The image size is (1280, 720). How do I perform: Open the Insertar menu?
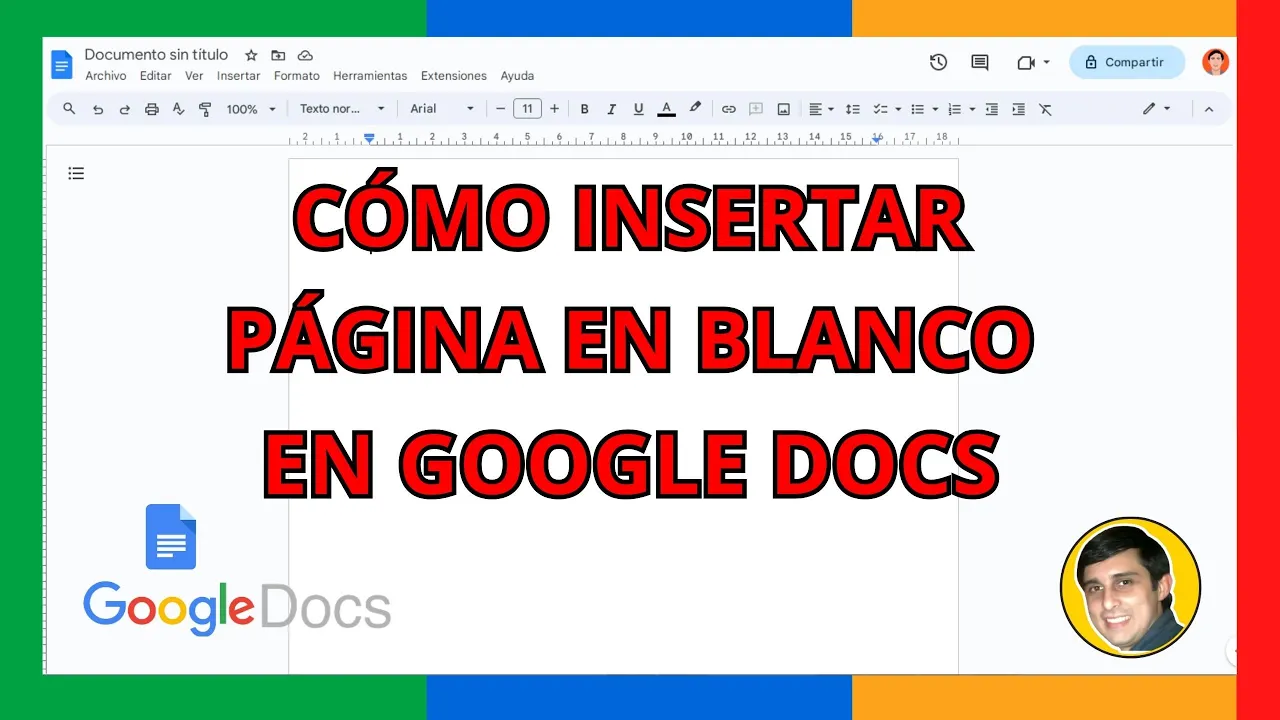[x=238, y=76]
